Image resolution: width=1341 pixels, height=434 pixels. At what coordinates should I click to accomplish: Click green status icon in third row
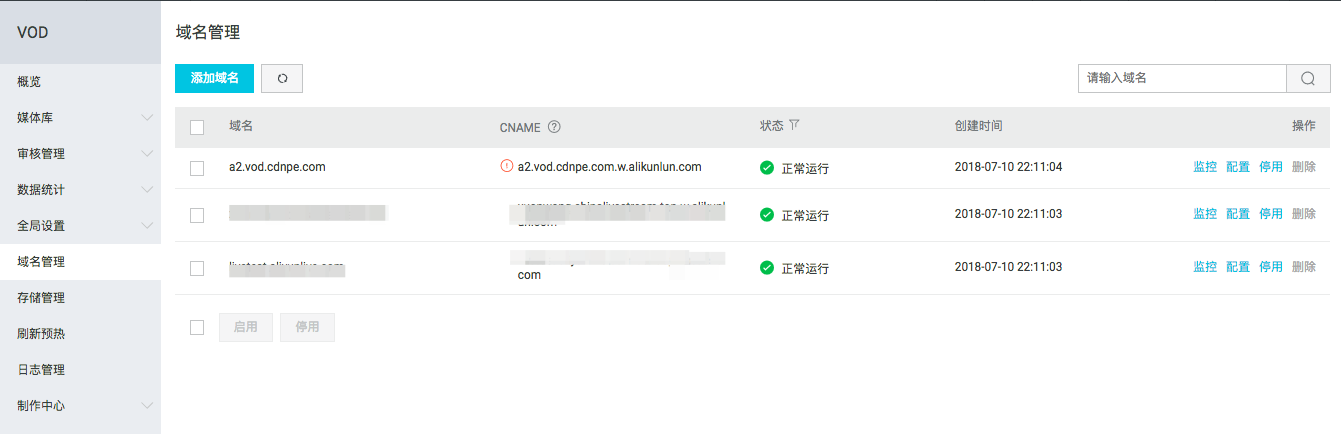(767, 267)
